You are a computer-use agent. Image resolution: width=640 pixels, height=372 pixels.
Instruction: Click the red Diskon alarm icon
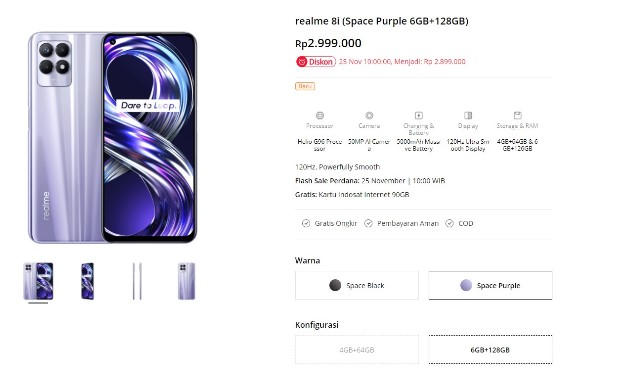pos(302,62)
